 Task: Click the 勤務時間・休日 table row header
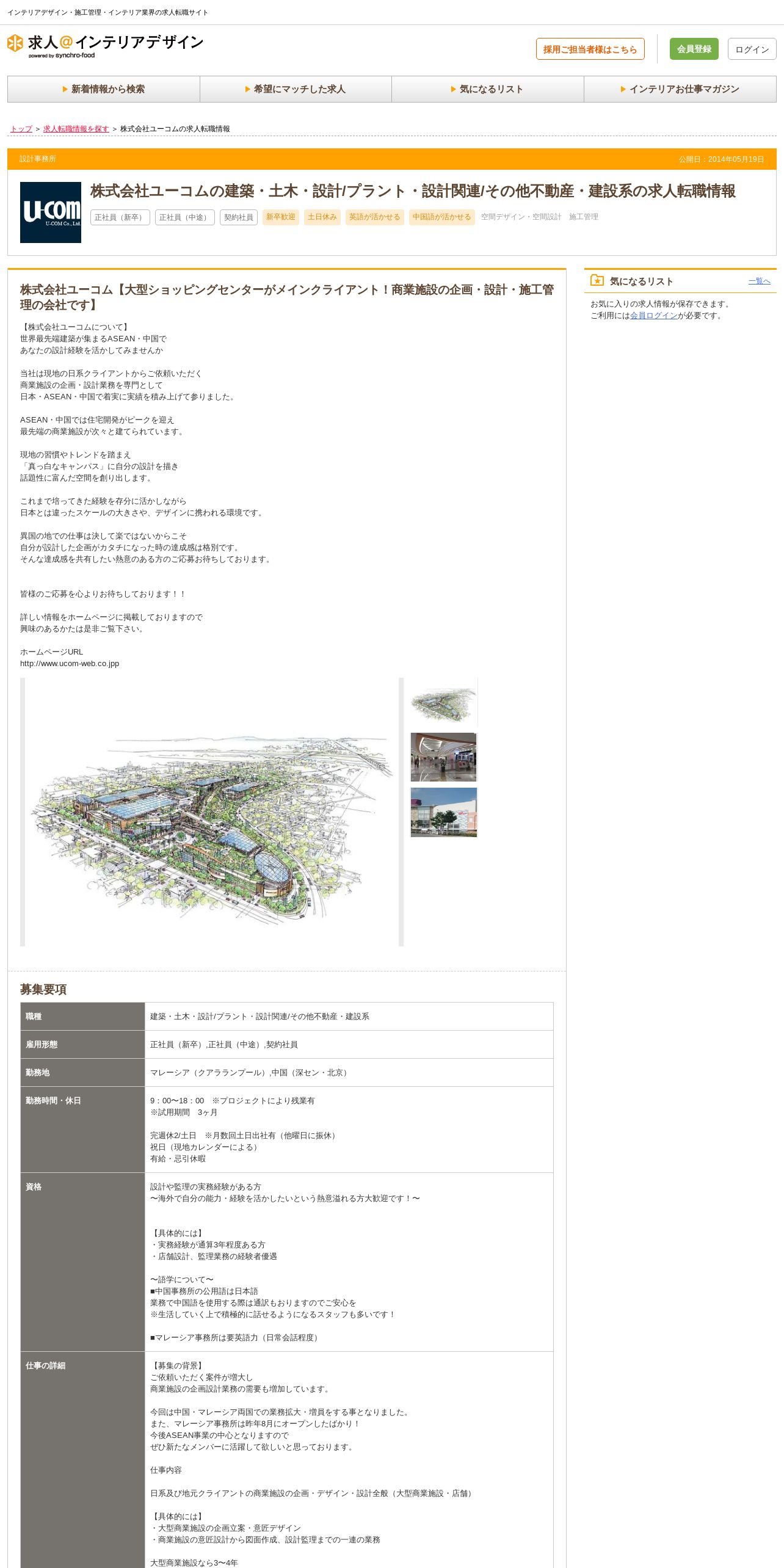[82, 1130]
